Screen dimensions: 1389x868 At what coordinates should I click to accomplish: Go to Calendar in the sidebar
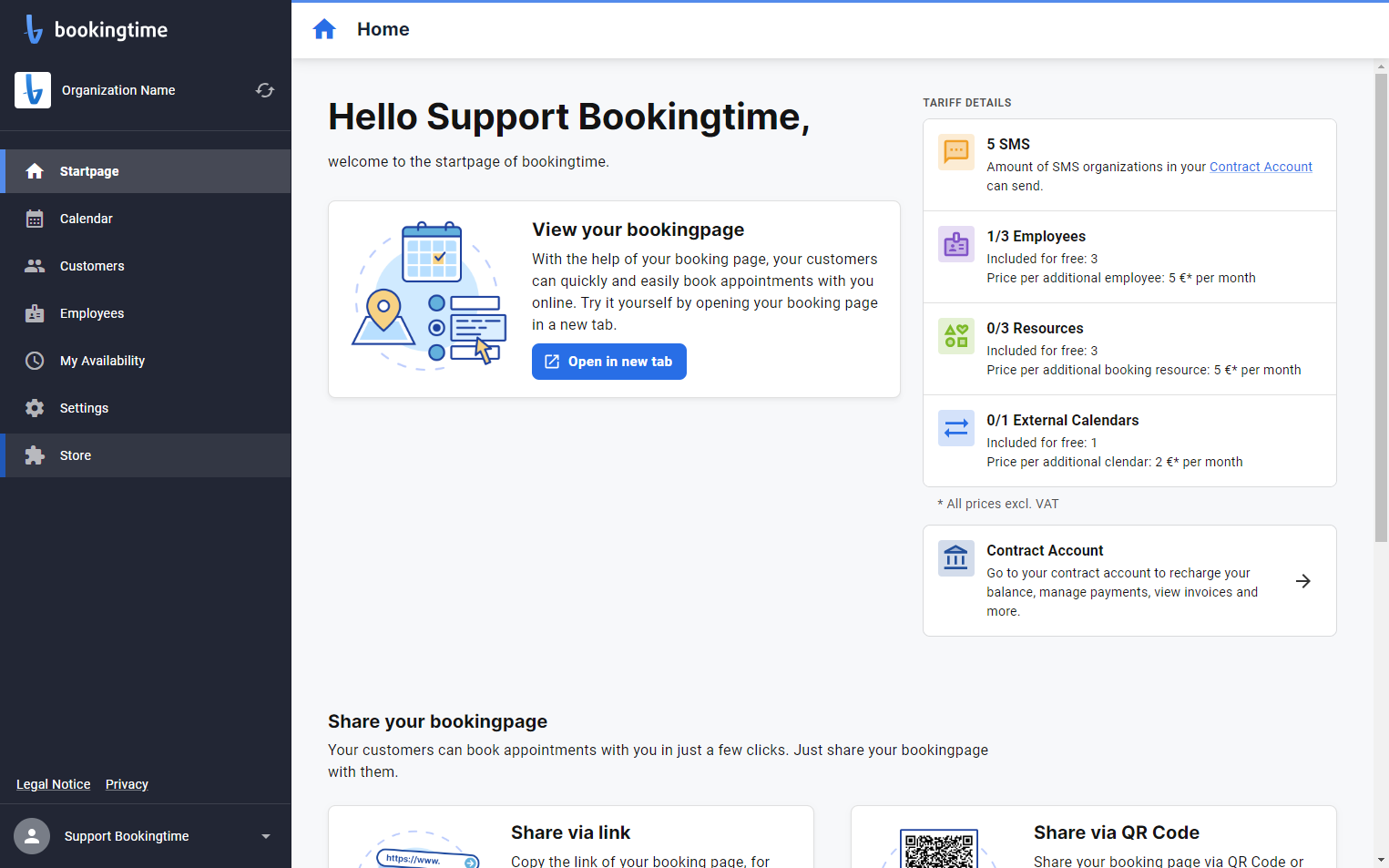[x=146, y=219]
